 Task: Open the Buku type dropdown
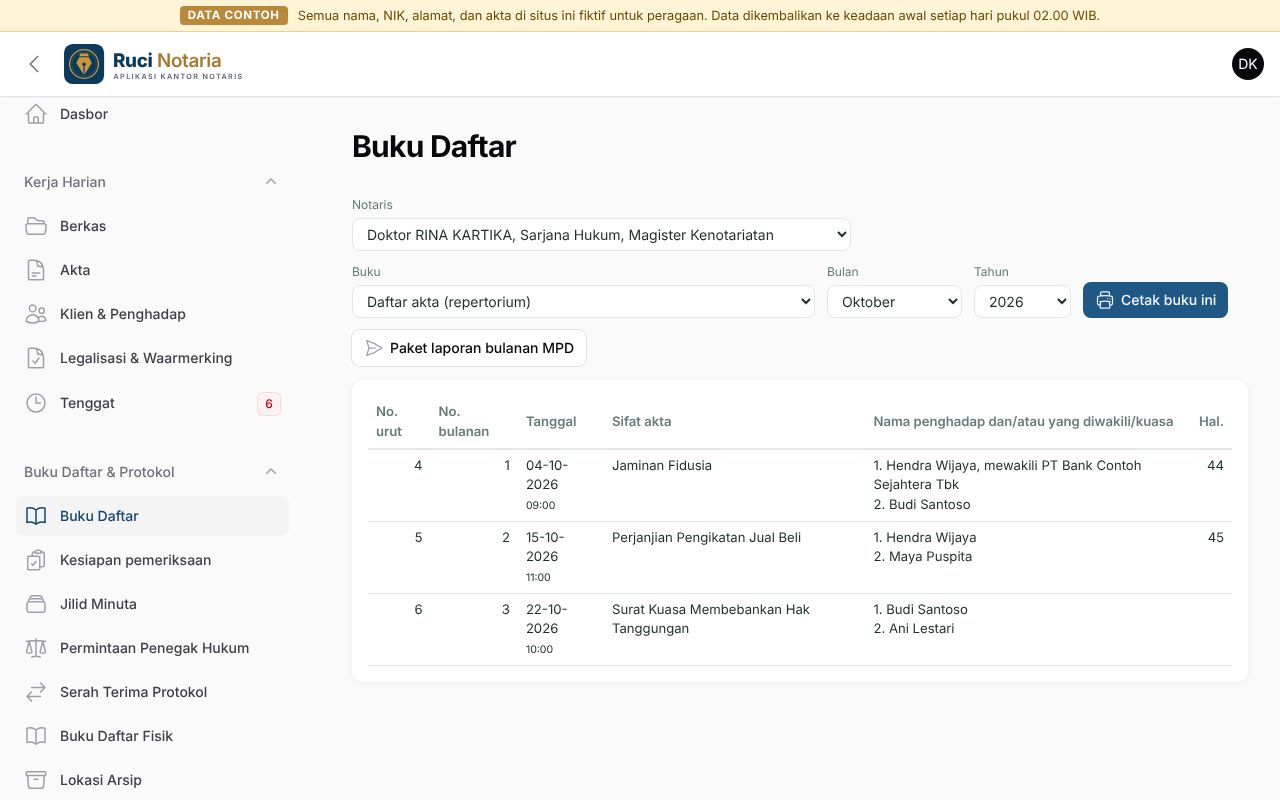tap(583, 302)
